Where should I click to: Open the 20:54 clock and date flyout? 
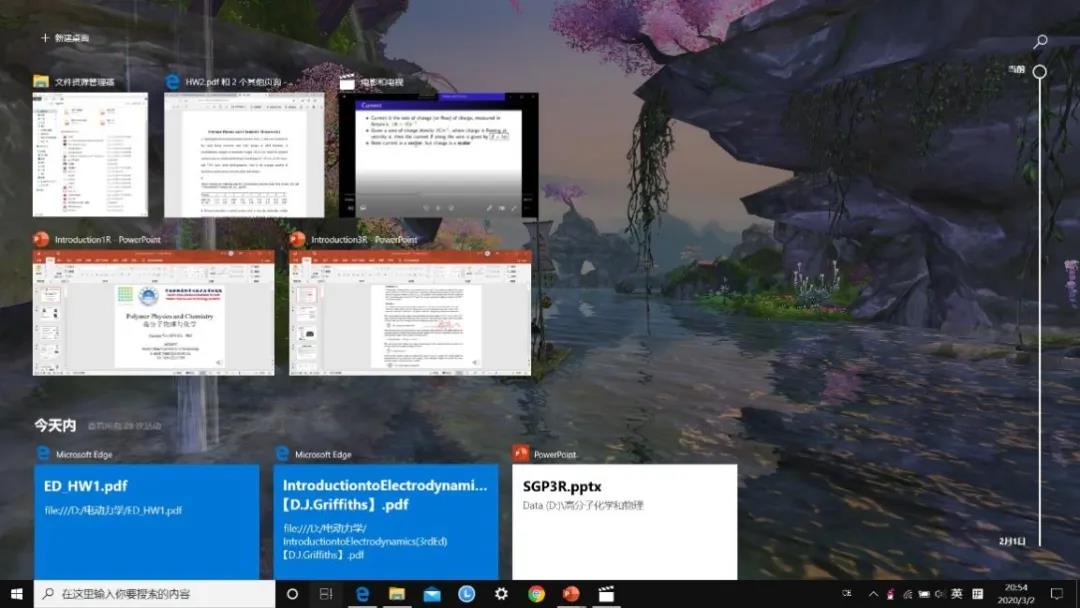click(x=1016, y=594)
